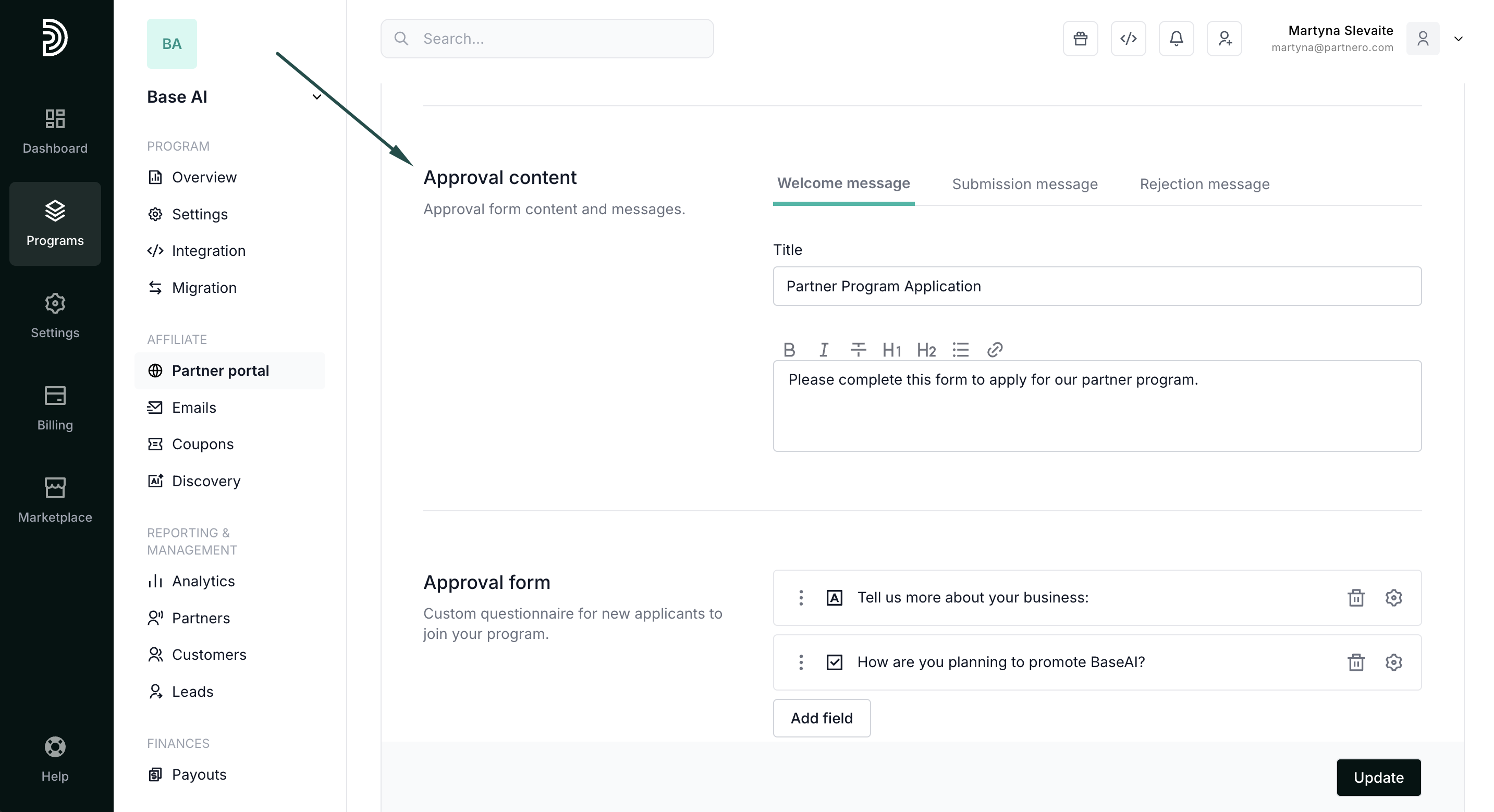This screenshot has width=1494, height=812.
Task: Toggle bold formatting in message editor
Action: [789, 350]
